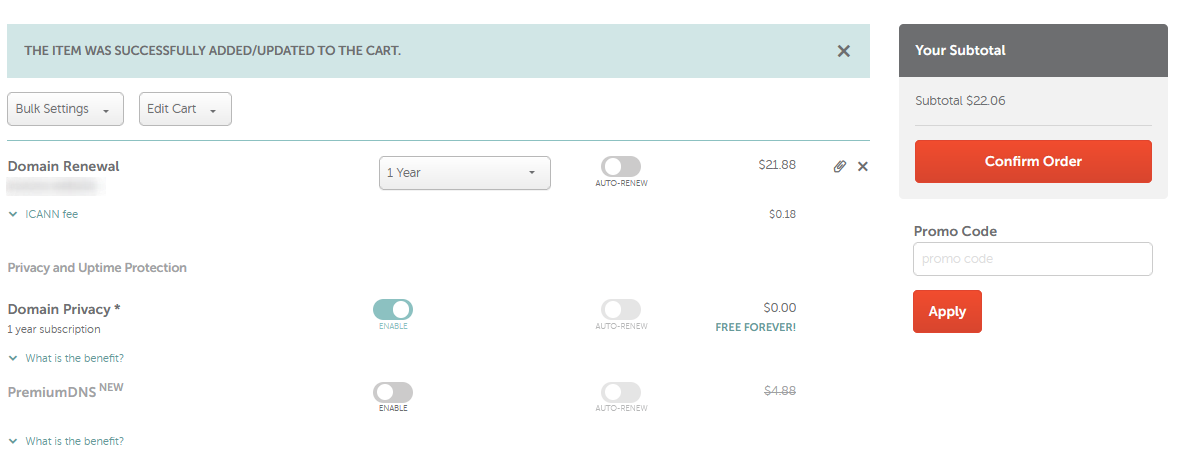Click the ICANN fee chevron icon
The image size is (1182, 470).
[x=13, y=214]
